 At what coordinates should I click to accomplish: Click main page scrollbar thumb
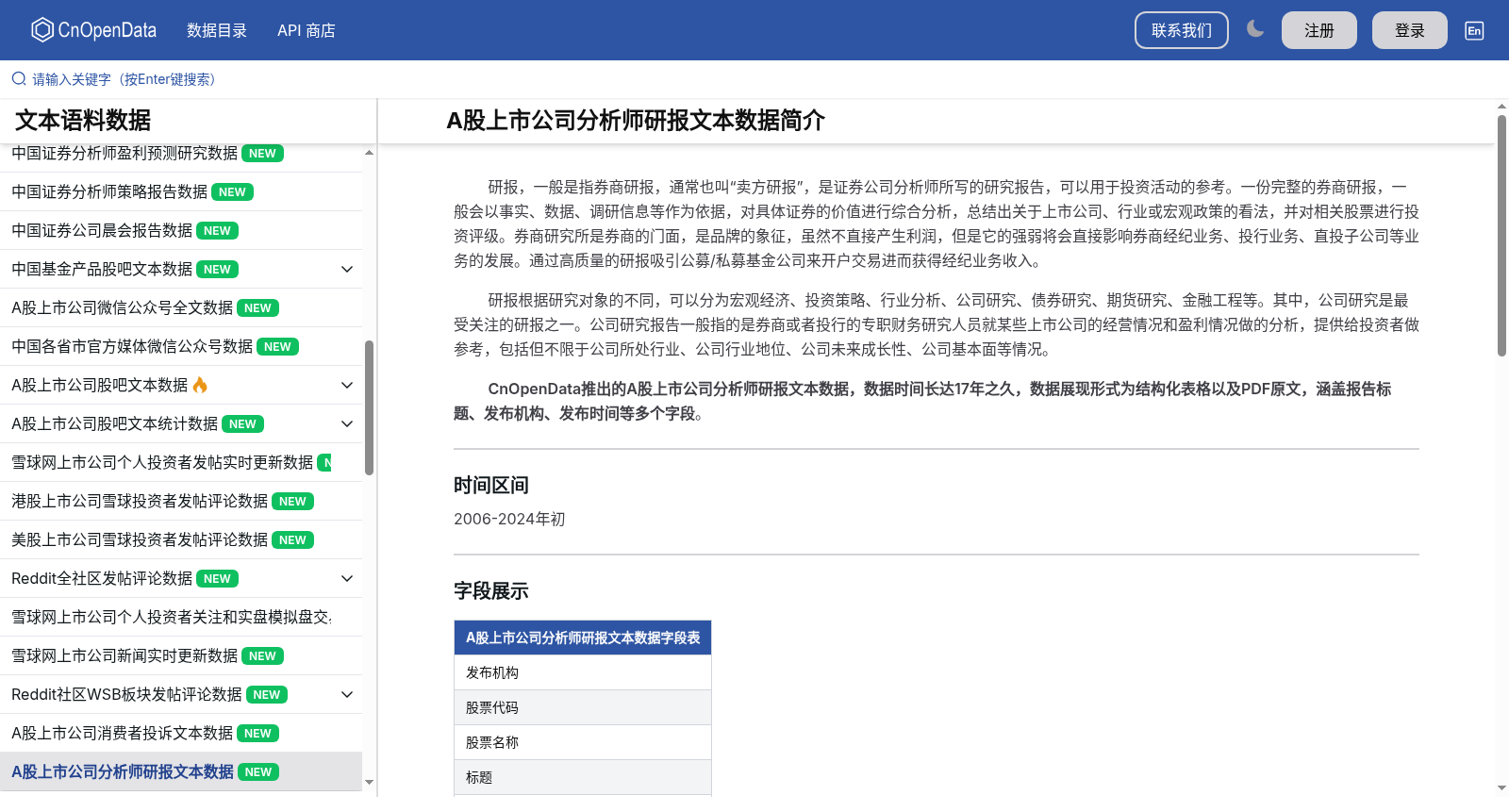pyautogui.click(x=1501, y=236)
